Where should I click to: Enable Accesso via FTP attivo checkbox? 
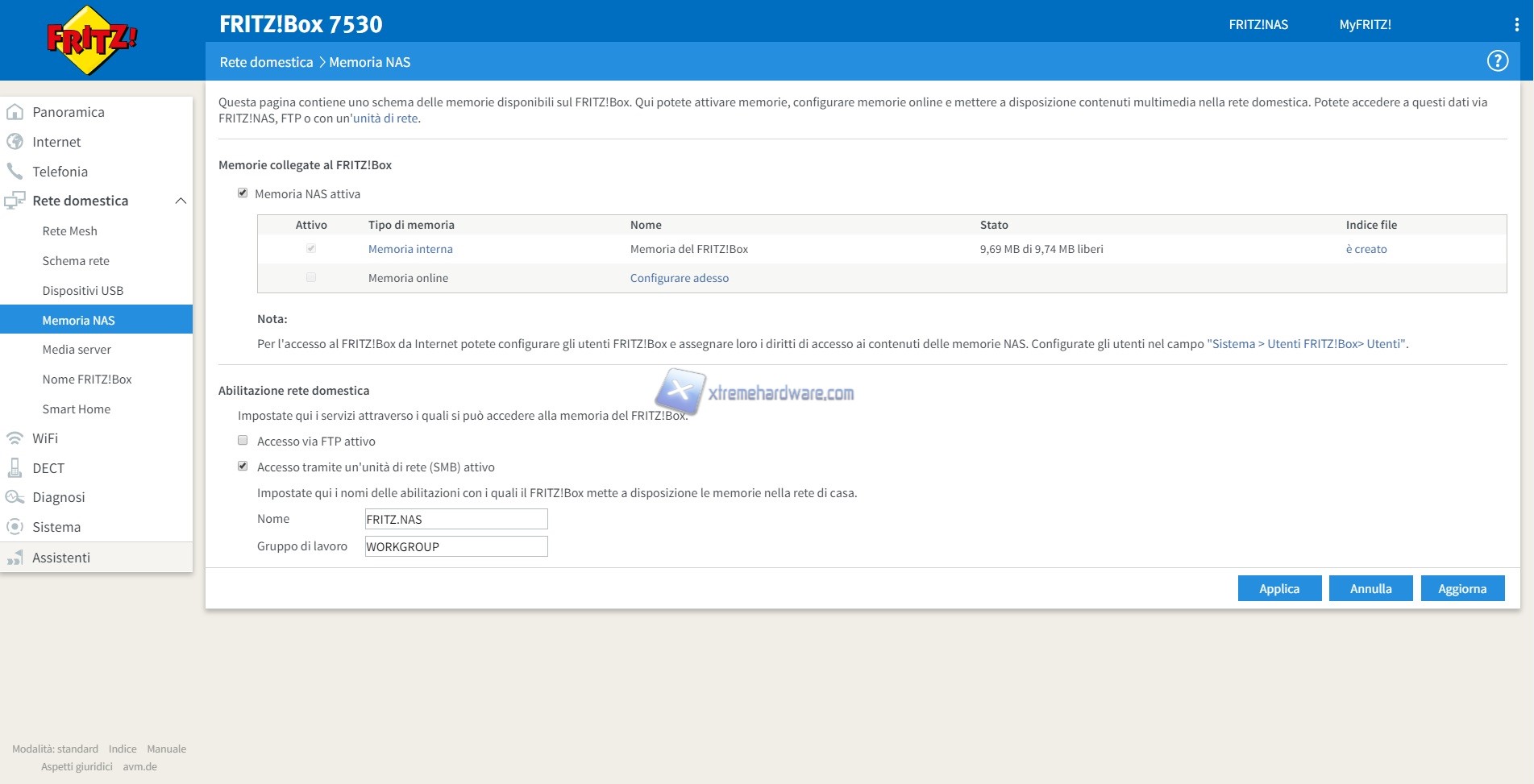(243, 441)
